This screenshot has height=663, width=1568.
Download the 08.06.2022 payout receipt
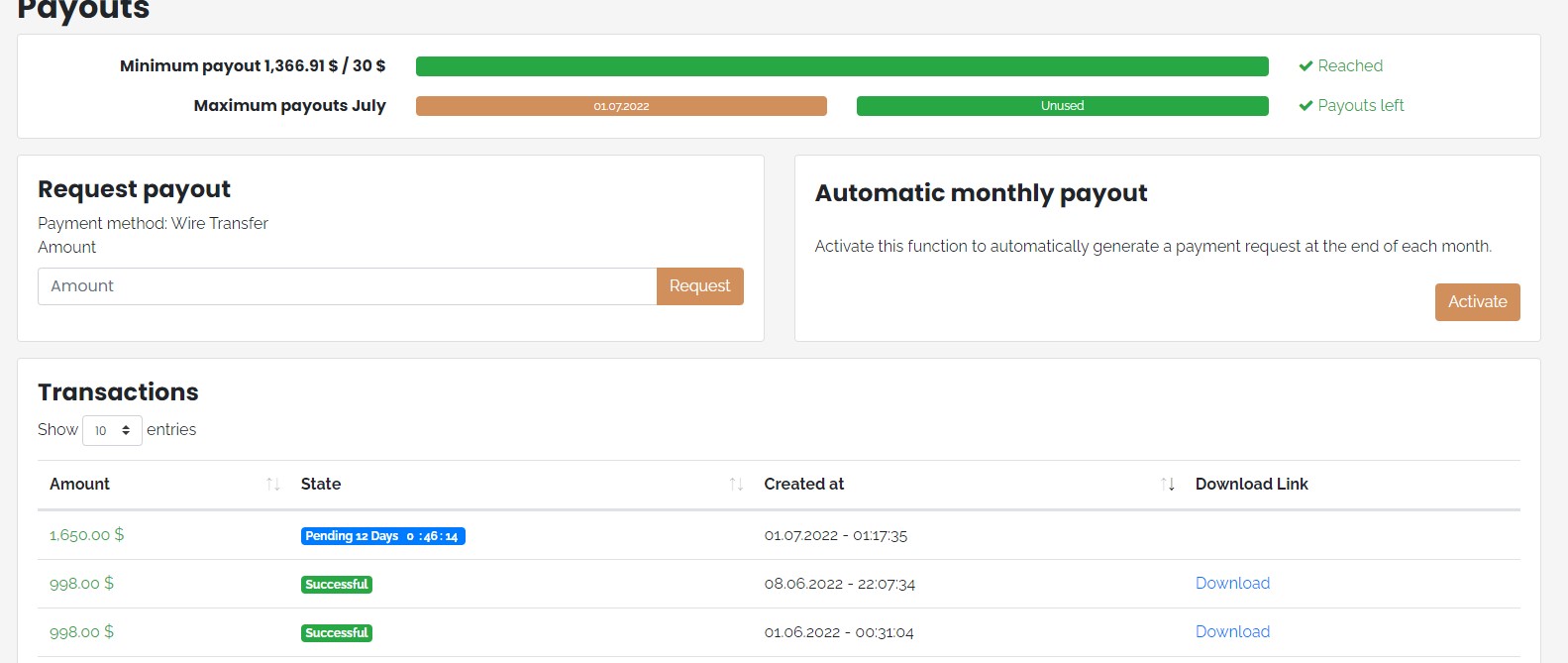(x=1232, y=584)
